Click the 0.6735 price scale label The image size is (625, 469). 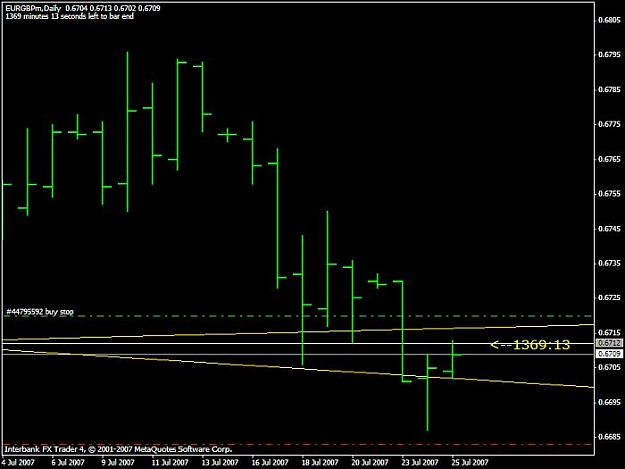[x=609, y=263]
